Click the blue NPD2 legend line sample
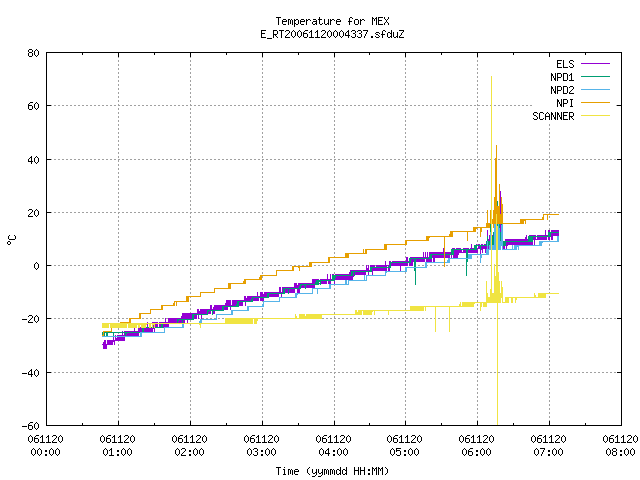640x480 pixels. click(x=595, y=90)
